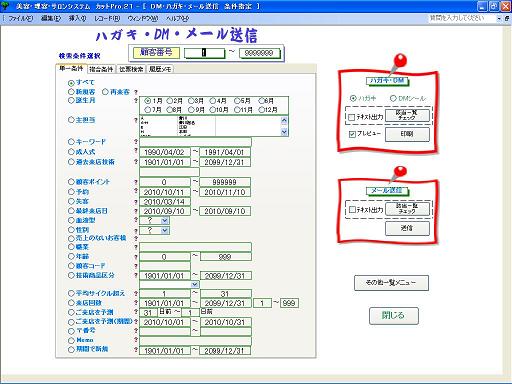Click the red pushpin above メール送信 panel
Viewport: 512px width, 384px height.
pos(399,174)
